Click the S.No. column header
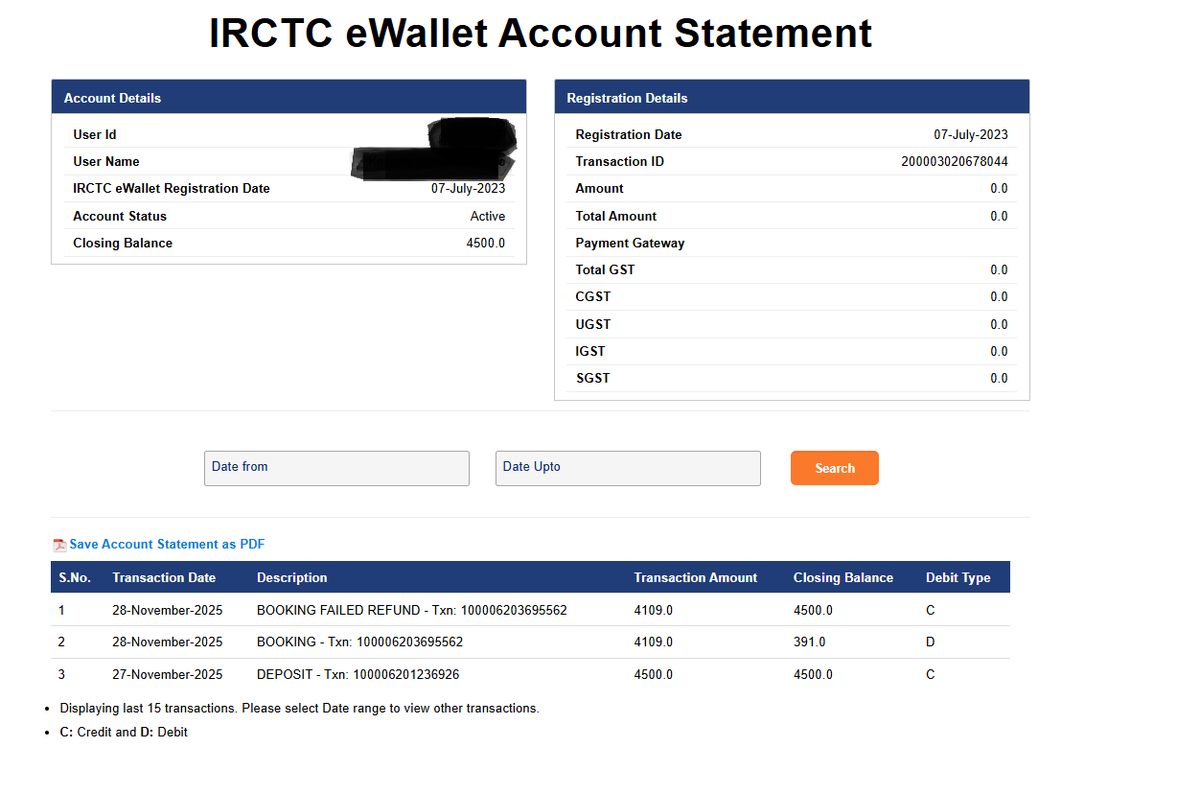The height and width of the screenshot is (794, 1200). (x=74, y=577)
